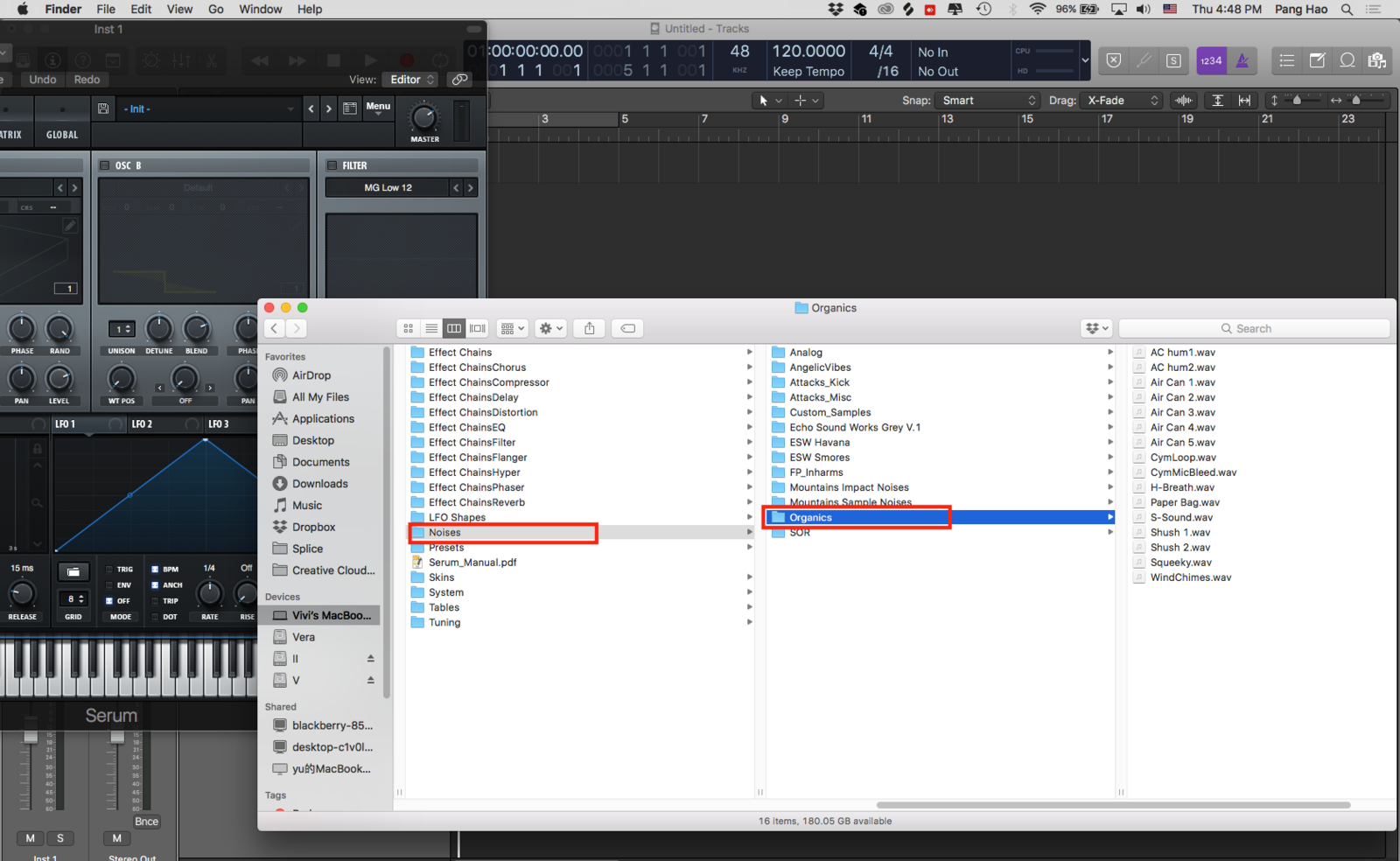Open the Snap Smart dropdown

988,101
